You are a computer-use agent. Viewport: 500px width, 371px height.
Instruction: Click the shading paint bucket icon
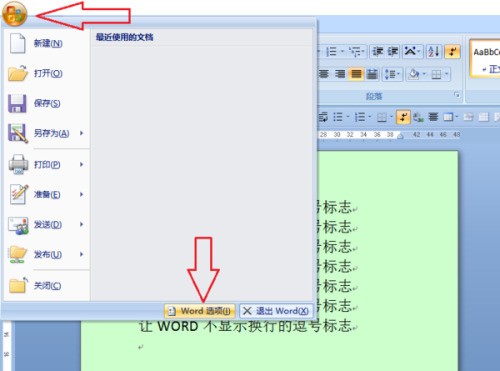(414, 74)
